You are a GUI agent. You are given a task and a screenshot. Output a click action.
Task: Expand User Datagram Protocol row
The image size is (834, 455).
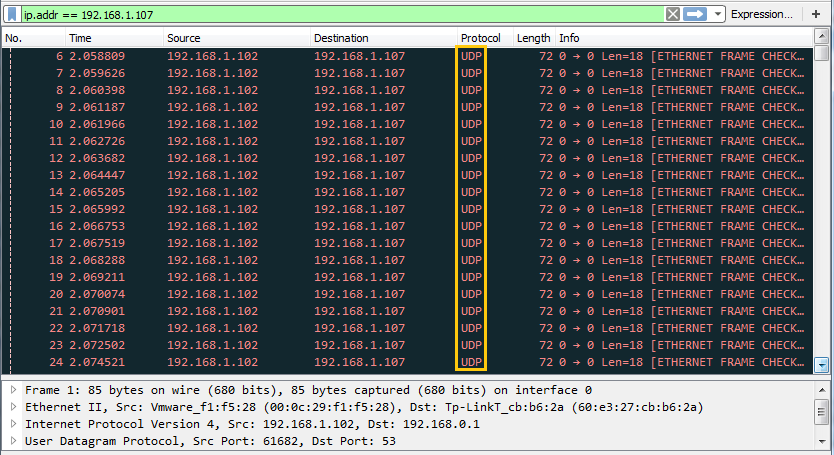pos(13,441)
